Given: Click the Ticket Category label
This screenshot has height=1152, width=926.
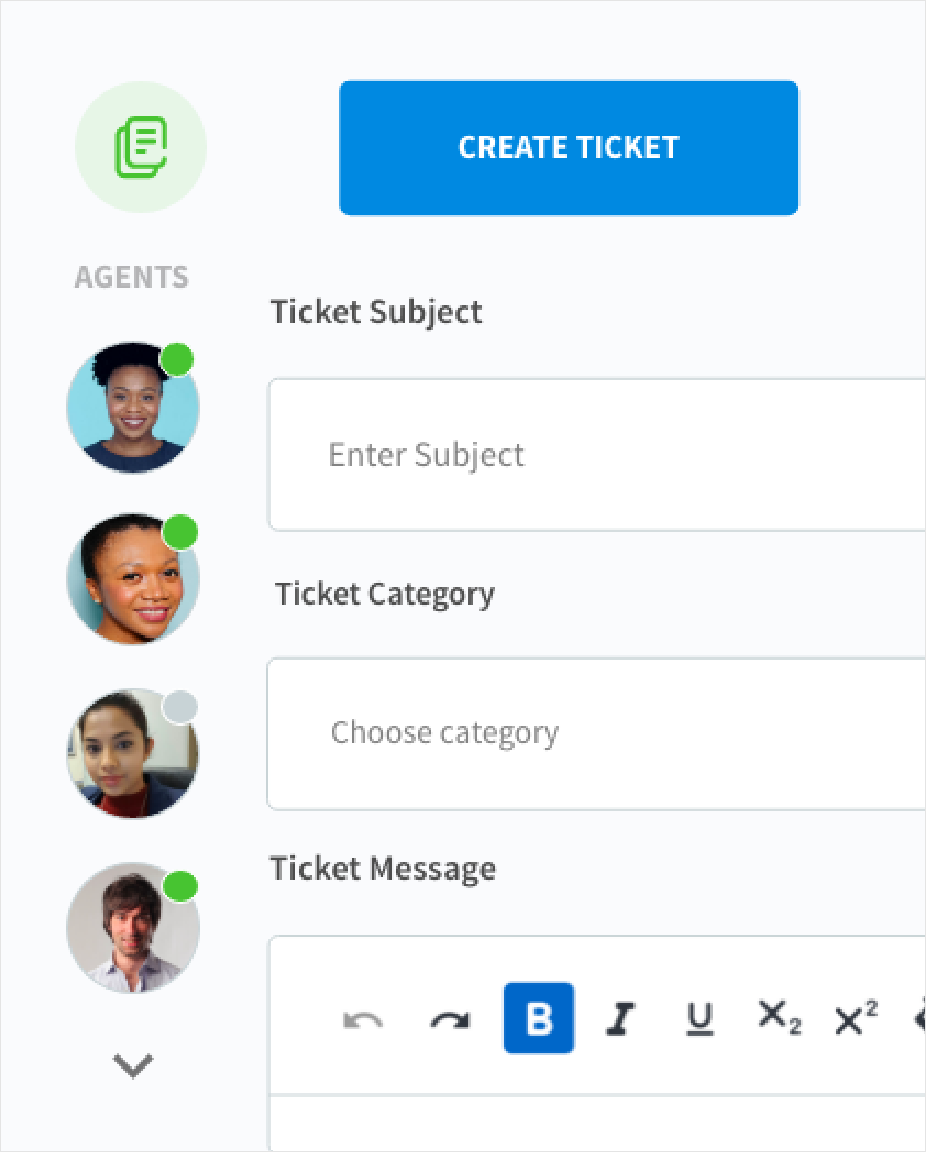Looking at the screenshot, I should pyautogui.click(x=385, y=594).
